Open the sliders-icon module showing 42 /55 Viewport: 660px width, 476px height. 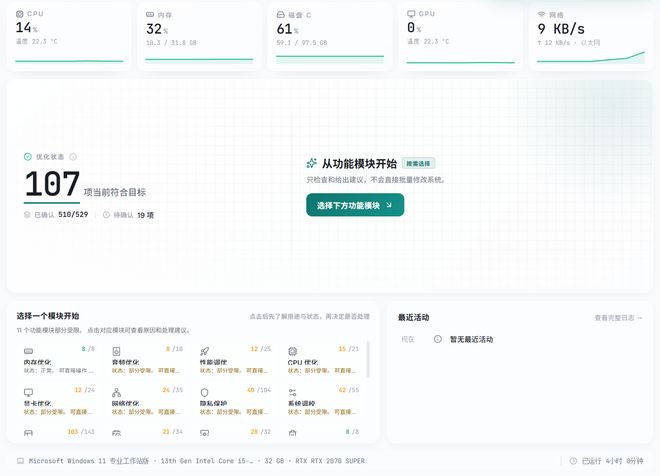tap(293, 392)
